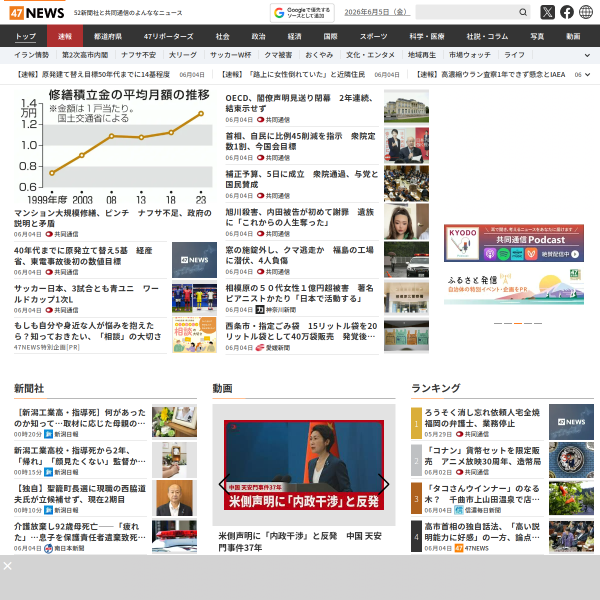The image size is (600, 600).
Task: Close the bottom ad banner X
Action: (7, 566)
